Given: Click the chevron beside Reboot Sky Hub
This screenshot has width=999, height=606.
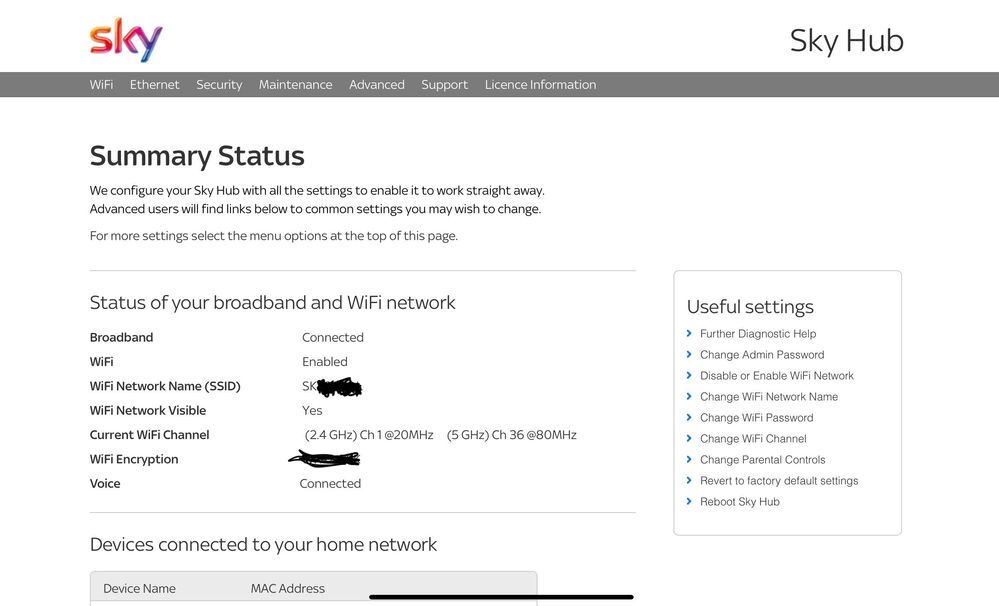Looking at the screenshot, I should point(690,502).
